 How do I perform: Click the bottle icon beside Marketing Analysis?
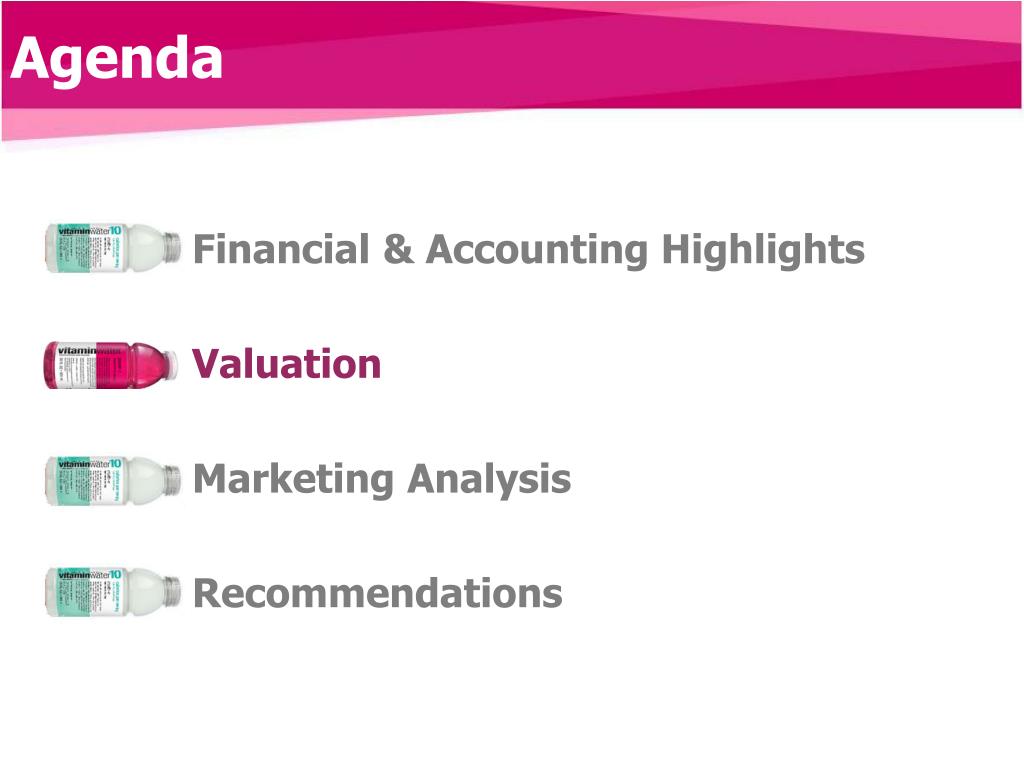click(113, 481)
